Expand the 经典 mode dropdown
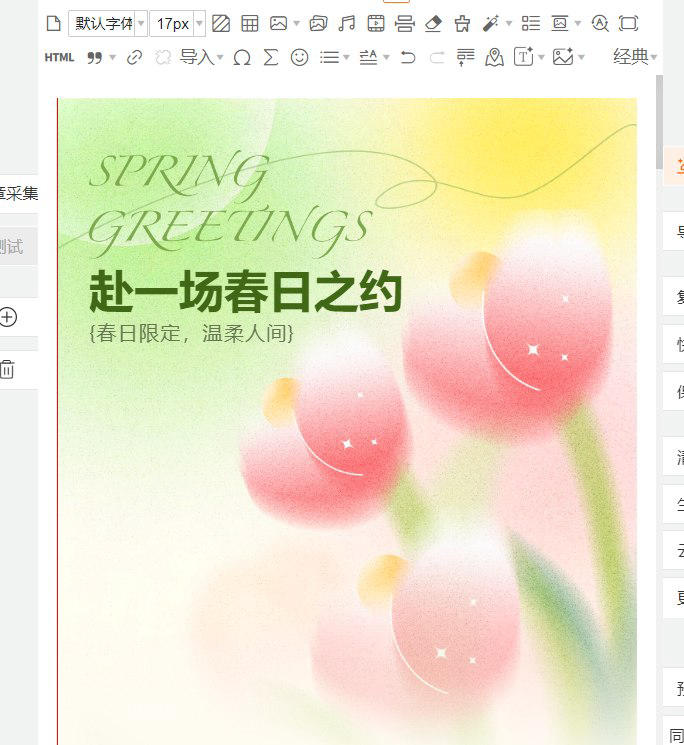 pyautogui.click(x=636, y=58)
